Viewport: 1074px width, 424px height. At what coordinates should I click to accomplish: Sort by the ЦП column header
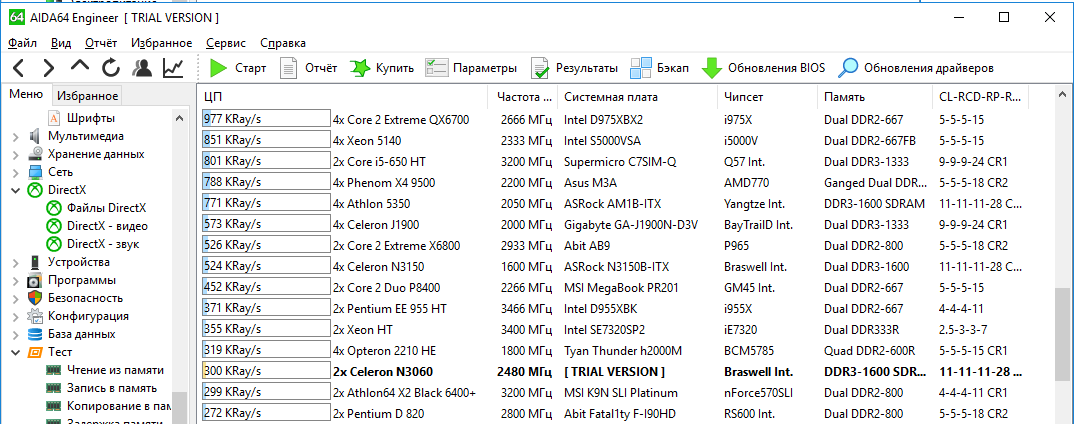(x=345, y=97)
